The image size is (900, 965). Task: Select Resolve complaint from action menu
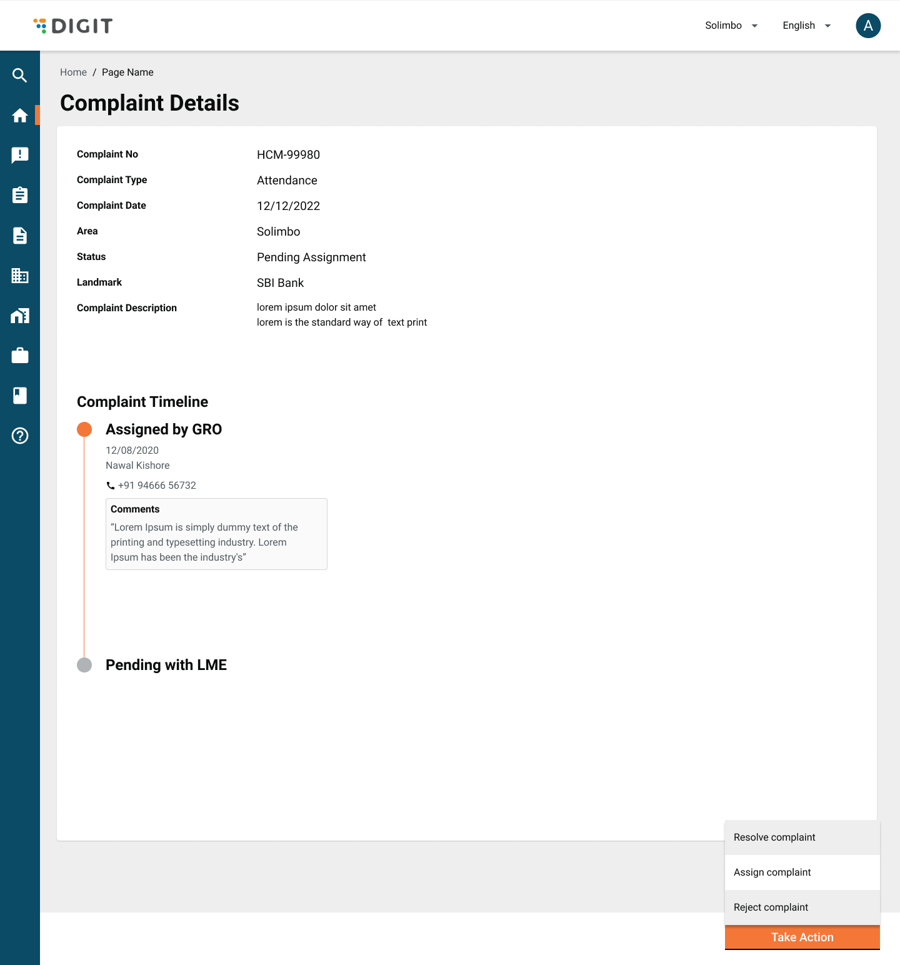[x=801, y=838]
